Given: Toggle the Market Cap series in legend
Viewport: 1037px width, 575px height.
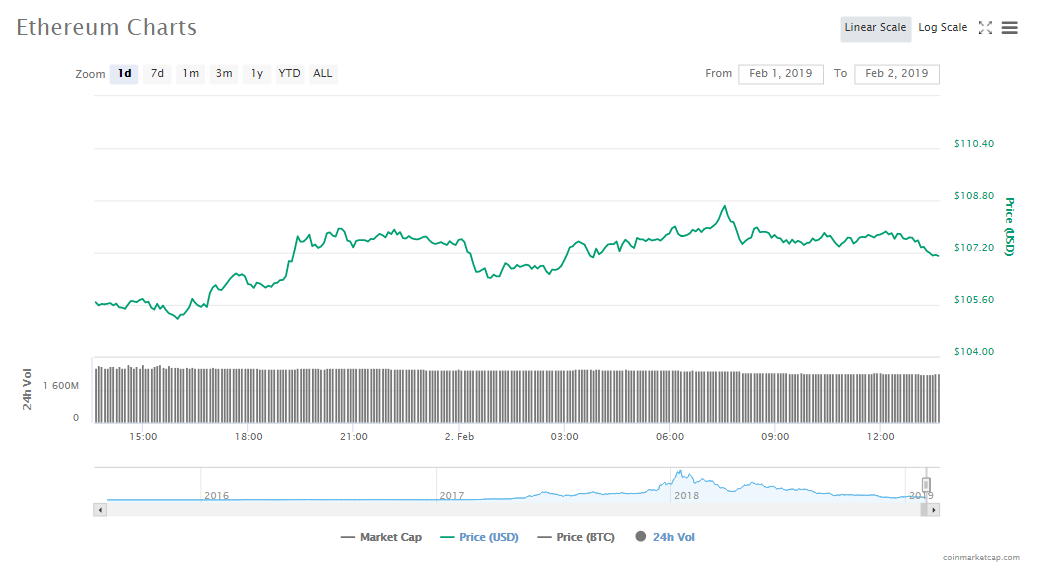Looking at the screenshot, I should coord(381,537).
